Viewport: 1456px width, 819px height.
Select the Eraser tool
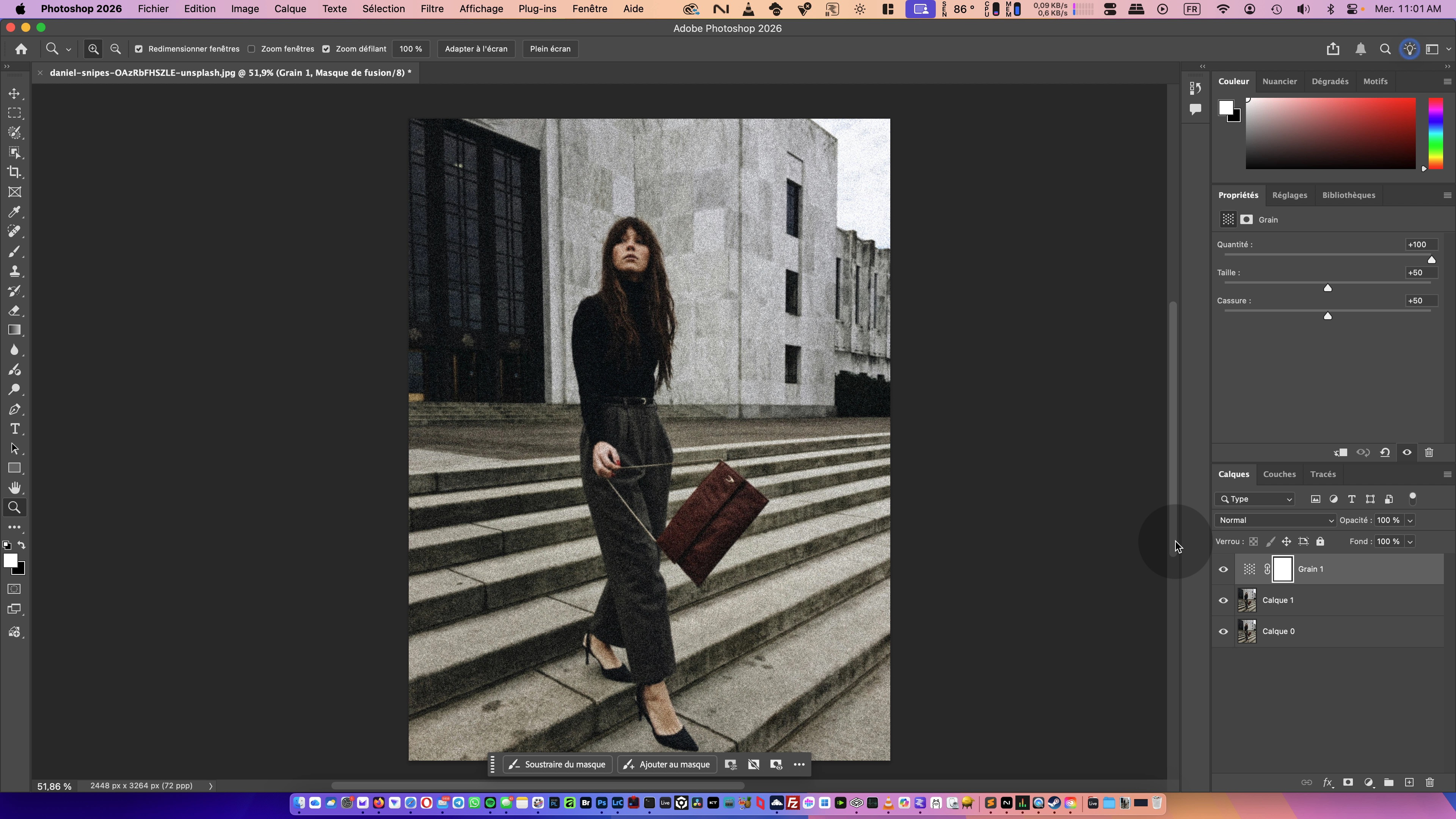click(x=15, y=310)
